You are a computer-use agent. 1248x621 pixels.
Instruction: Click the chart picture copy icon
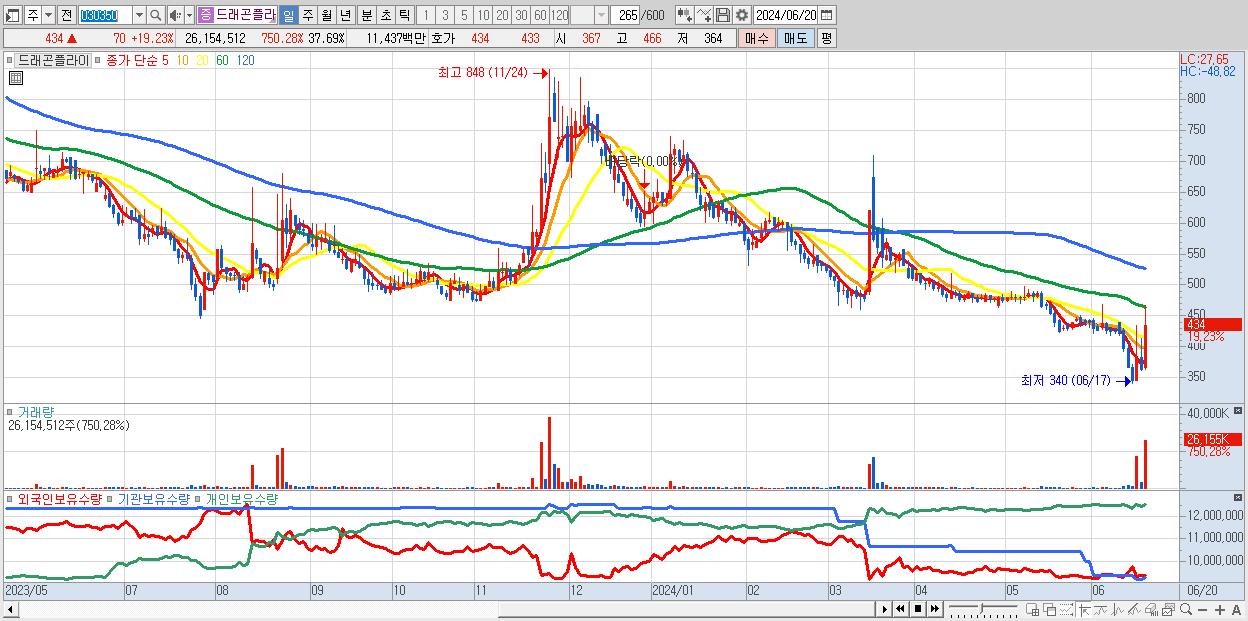(x=1168, y=609)
